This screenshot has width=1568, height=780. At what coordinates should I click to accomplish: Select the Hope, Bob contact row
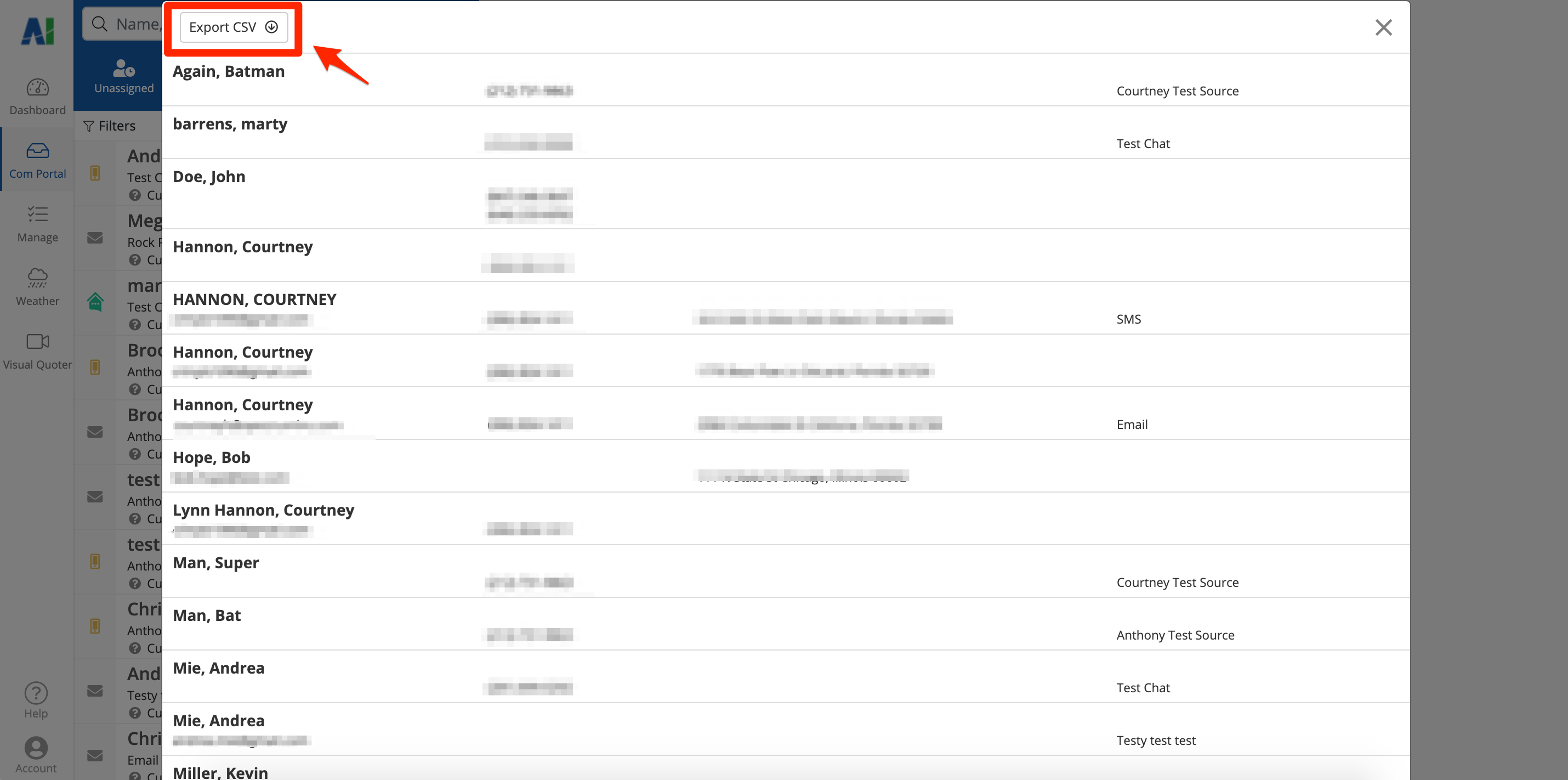(x=211, y=457)
